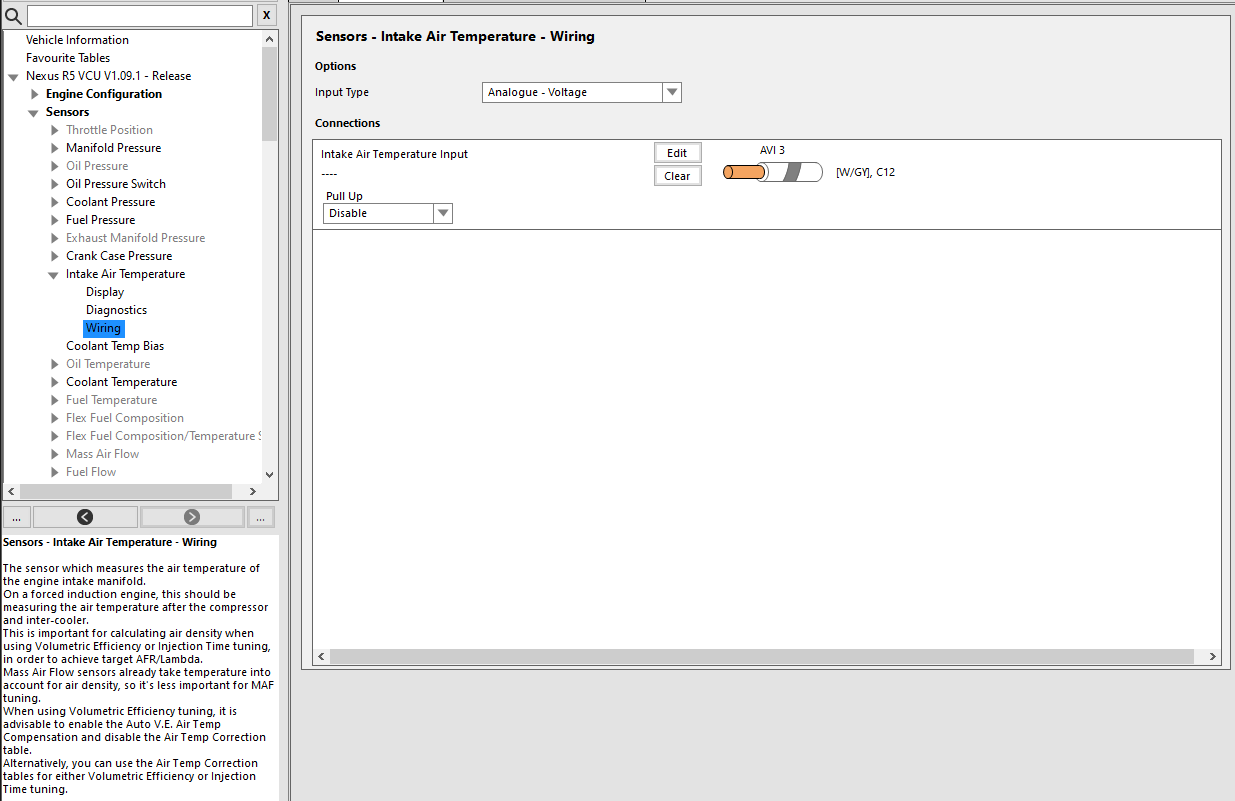Expand the Engine Configuration tree node
Viewport: 1235px width, 801px height.
(x=35, y=94)
